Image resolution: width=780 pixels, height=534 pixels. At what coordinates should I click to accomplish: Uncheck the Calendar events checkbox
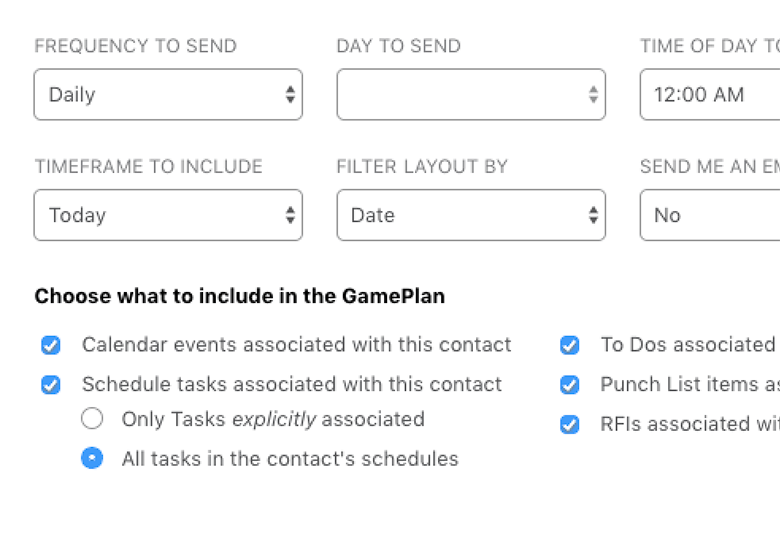pos(51,346)
